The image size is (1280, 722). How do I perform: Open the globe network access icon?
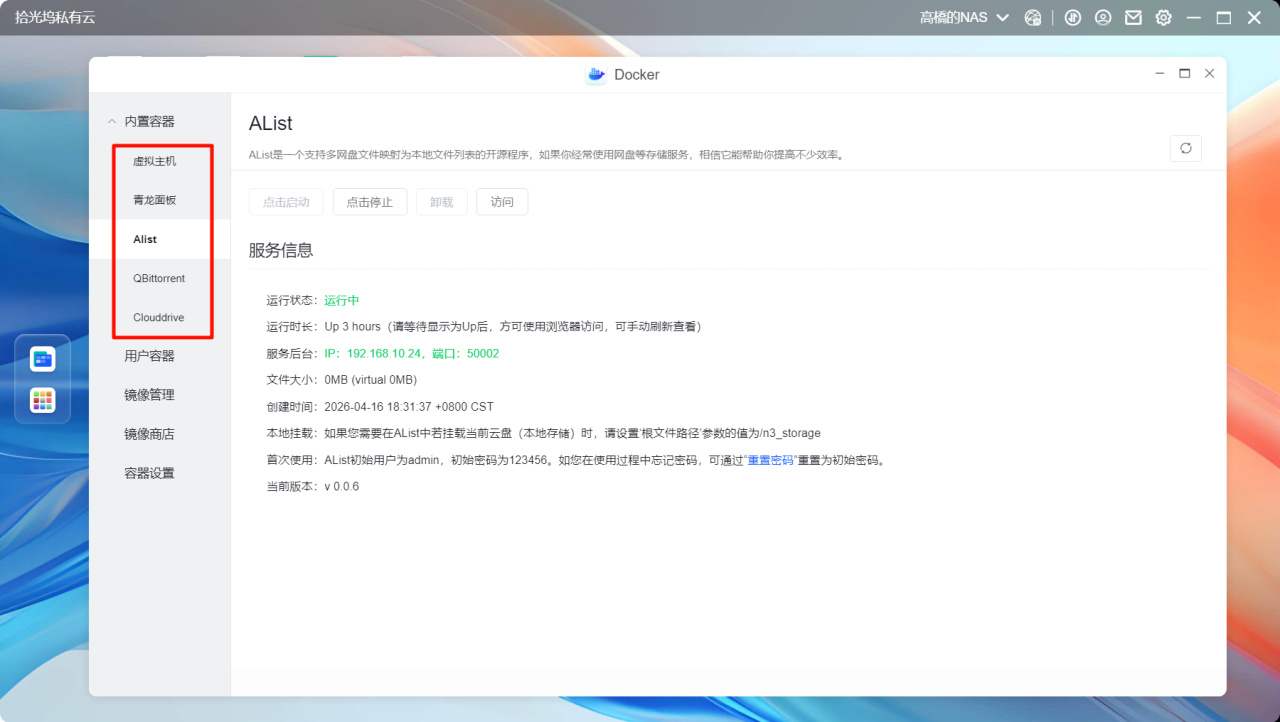point(1033,18)
